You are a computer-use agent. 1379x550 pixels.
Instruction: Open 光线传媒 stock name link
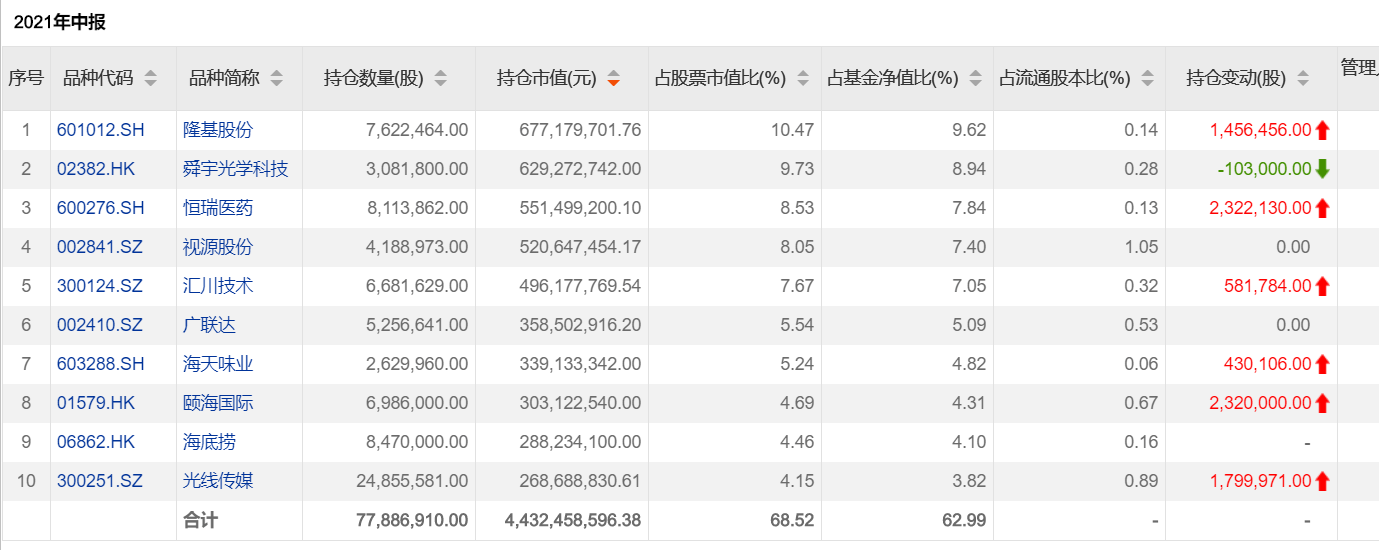(x=218, y=481)
